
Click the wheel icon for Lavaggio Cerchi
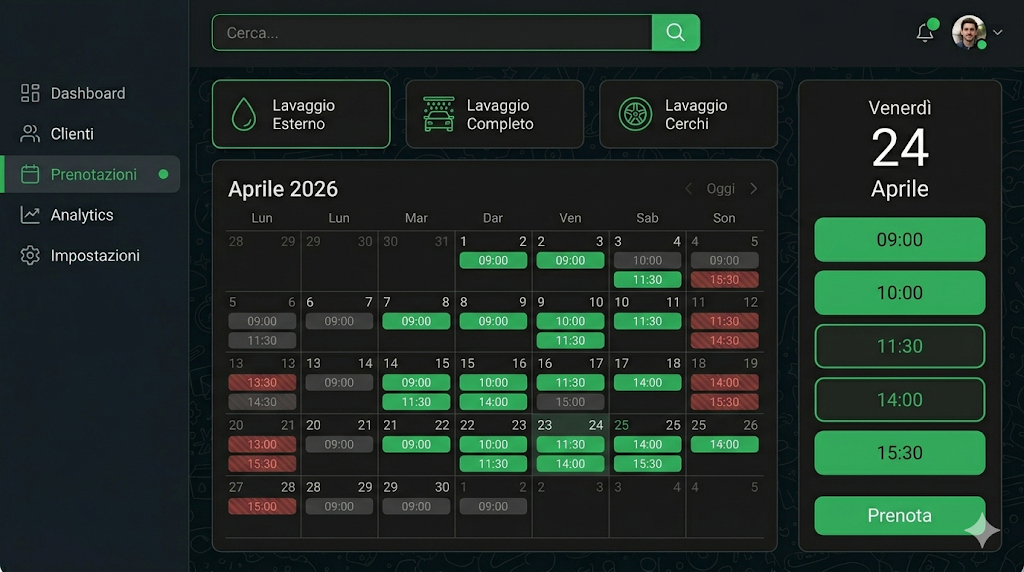tap(635, 114)
